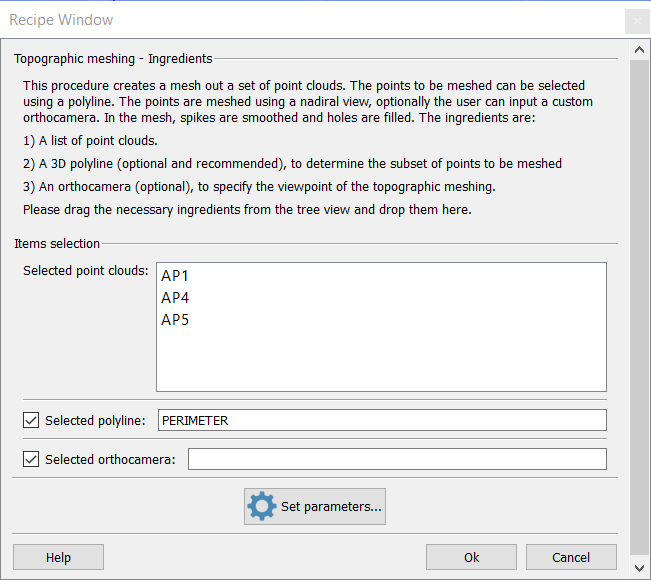
Task: Select AP1 in the point clouds list
Action: pos(175,276)
